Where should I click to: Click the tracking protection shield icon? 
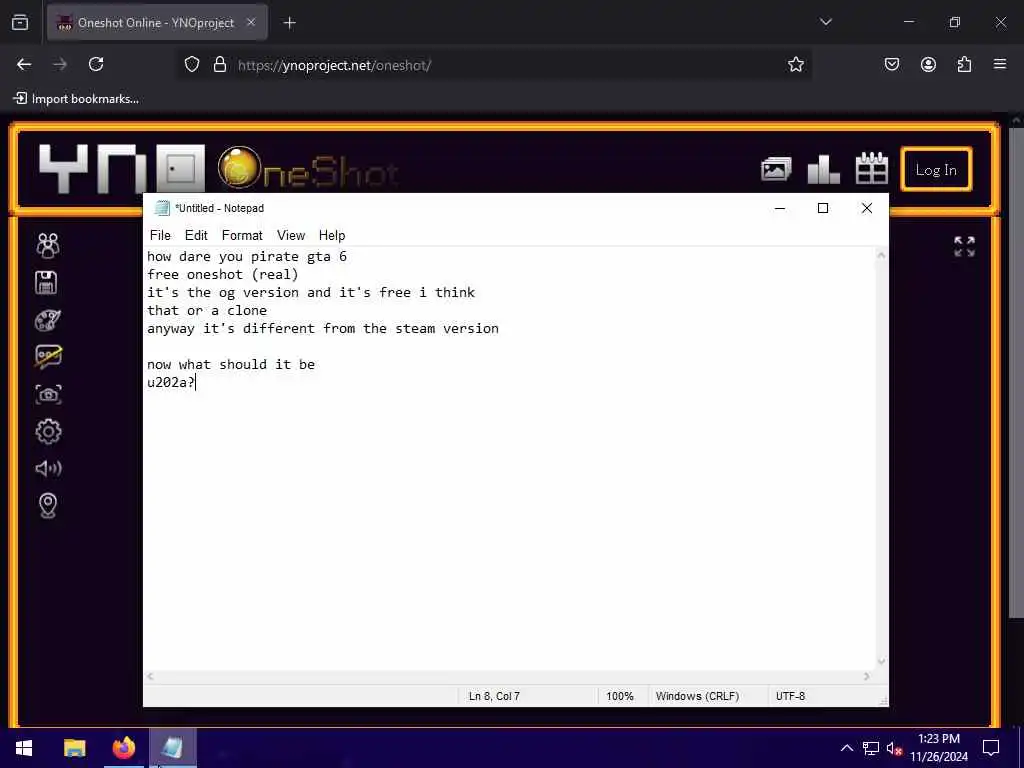[191, 65]
